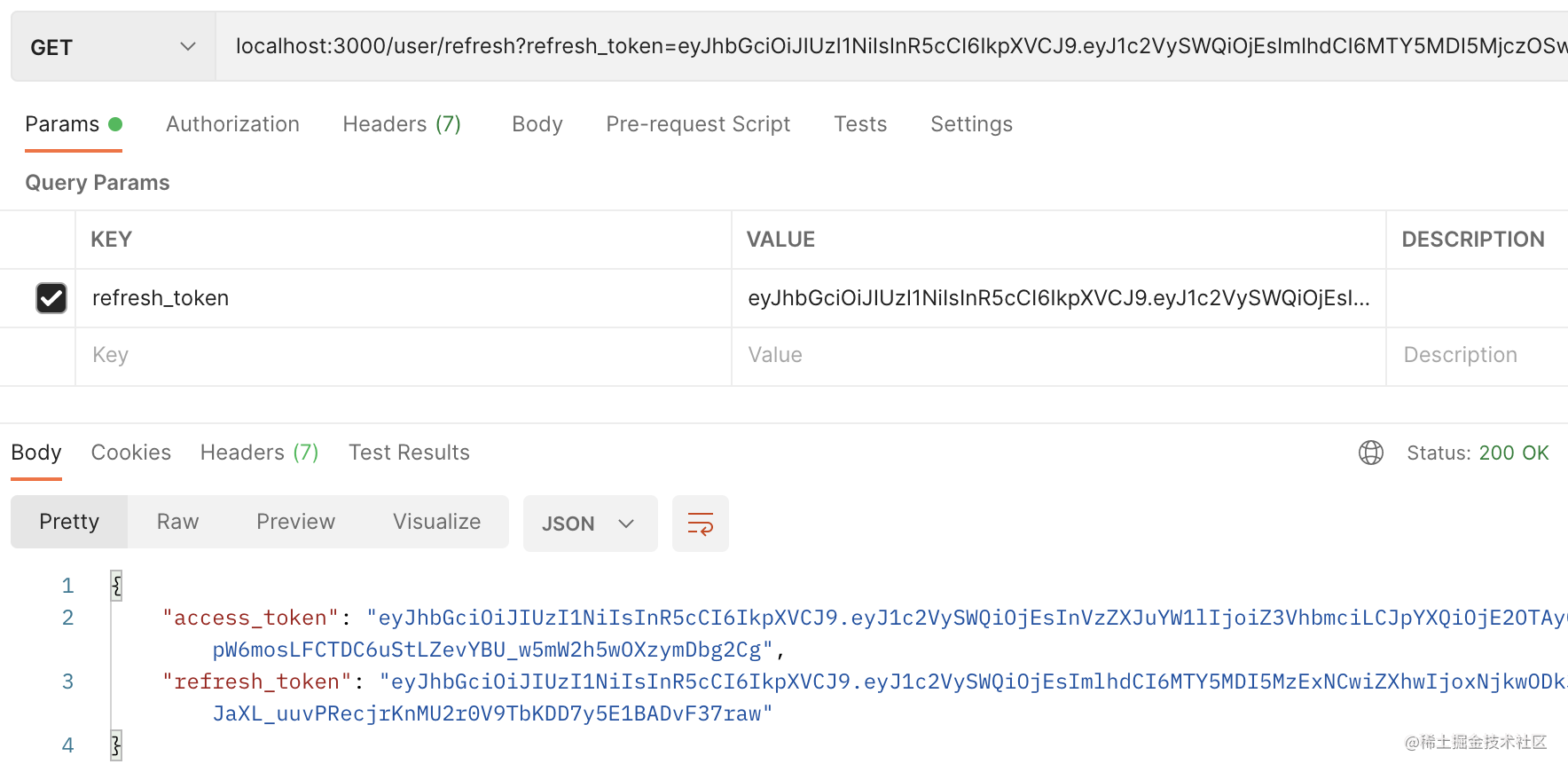Viewport: 1568px width, 772px height.
Task: Click the wrap lines icon in response toolbar
Action: (700, 524)
